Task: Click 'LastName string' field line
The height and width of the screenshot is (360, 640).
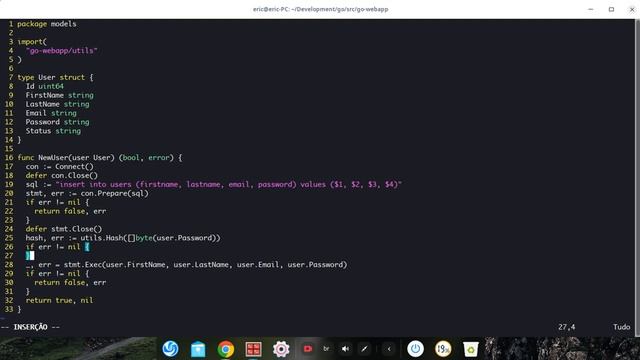Action: click(x=58, y=104)
